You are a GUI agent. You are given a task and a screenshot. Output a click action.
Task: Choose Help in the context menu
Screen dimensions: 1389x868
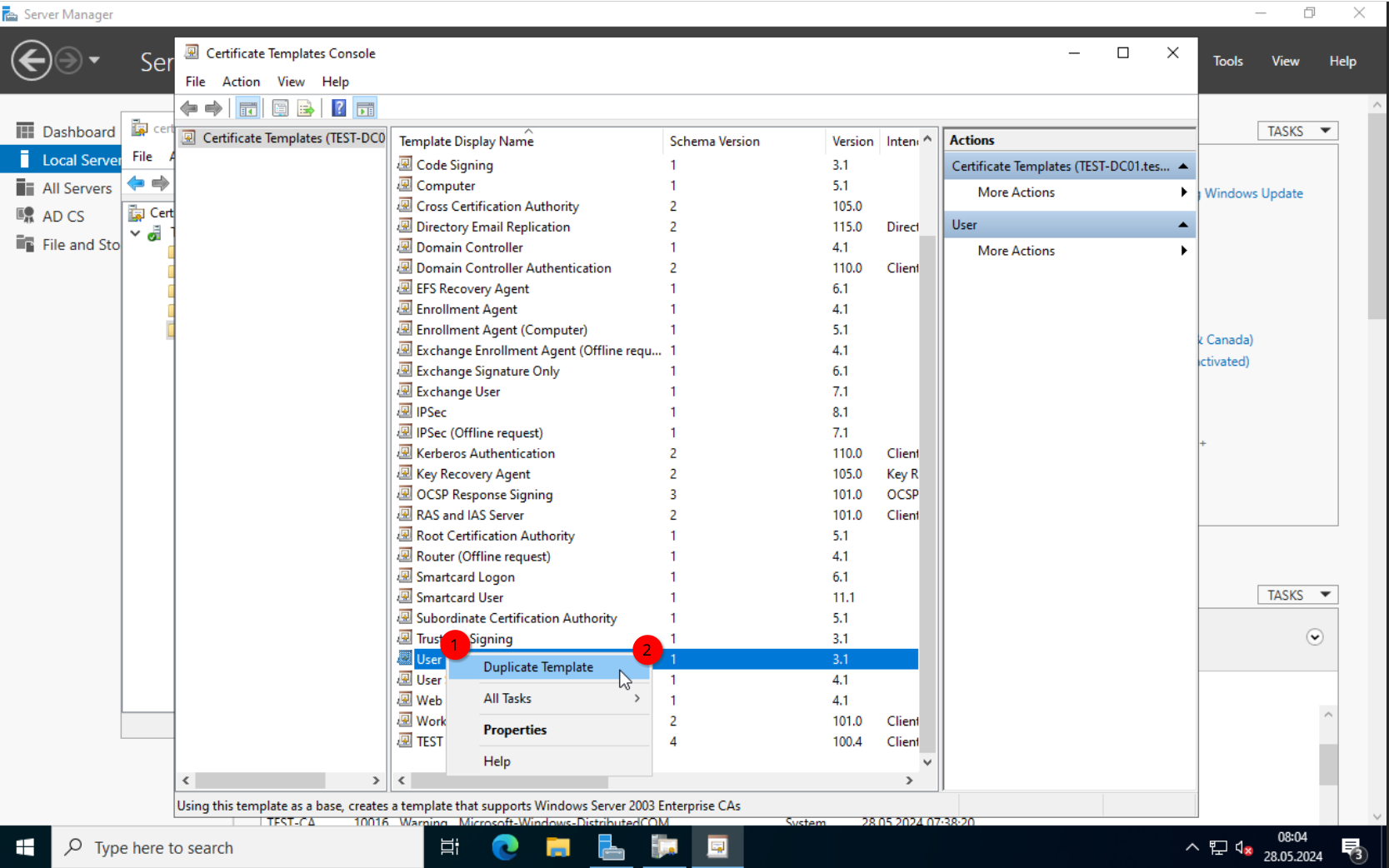tap(548, 761)
